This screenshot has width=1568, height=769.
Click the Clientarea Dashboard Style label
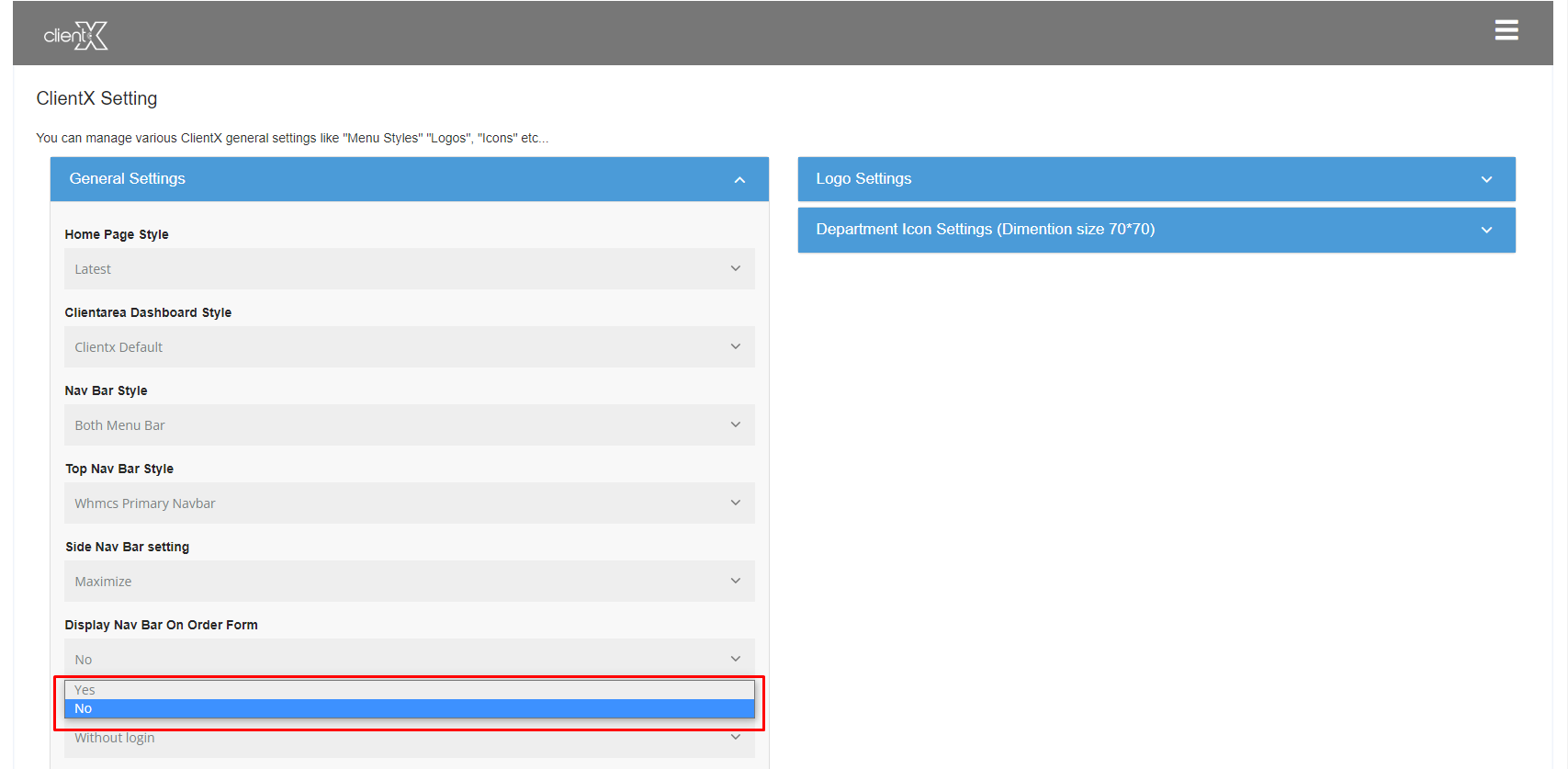click(148, 312)
